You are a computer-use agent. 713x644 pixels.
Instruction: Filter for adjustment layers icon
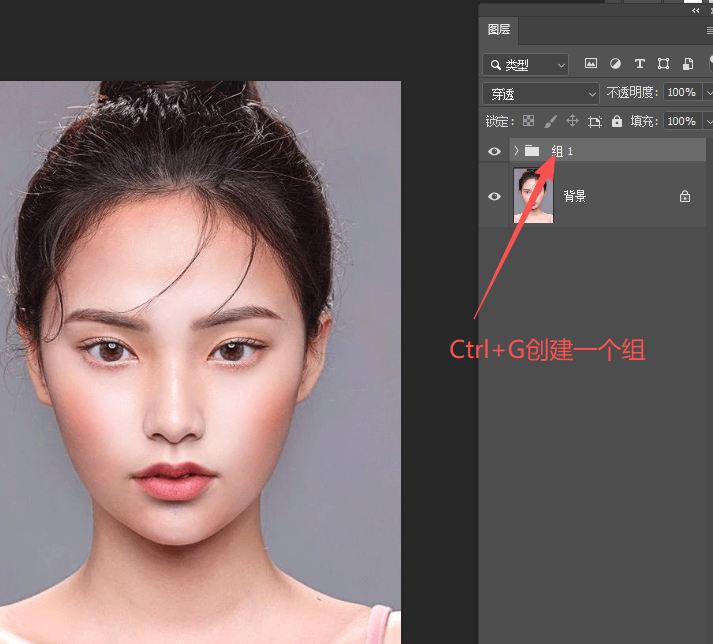click(x=615, y=63)
